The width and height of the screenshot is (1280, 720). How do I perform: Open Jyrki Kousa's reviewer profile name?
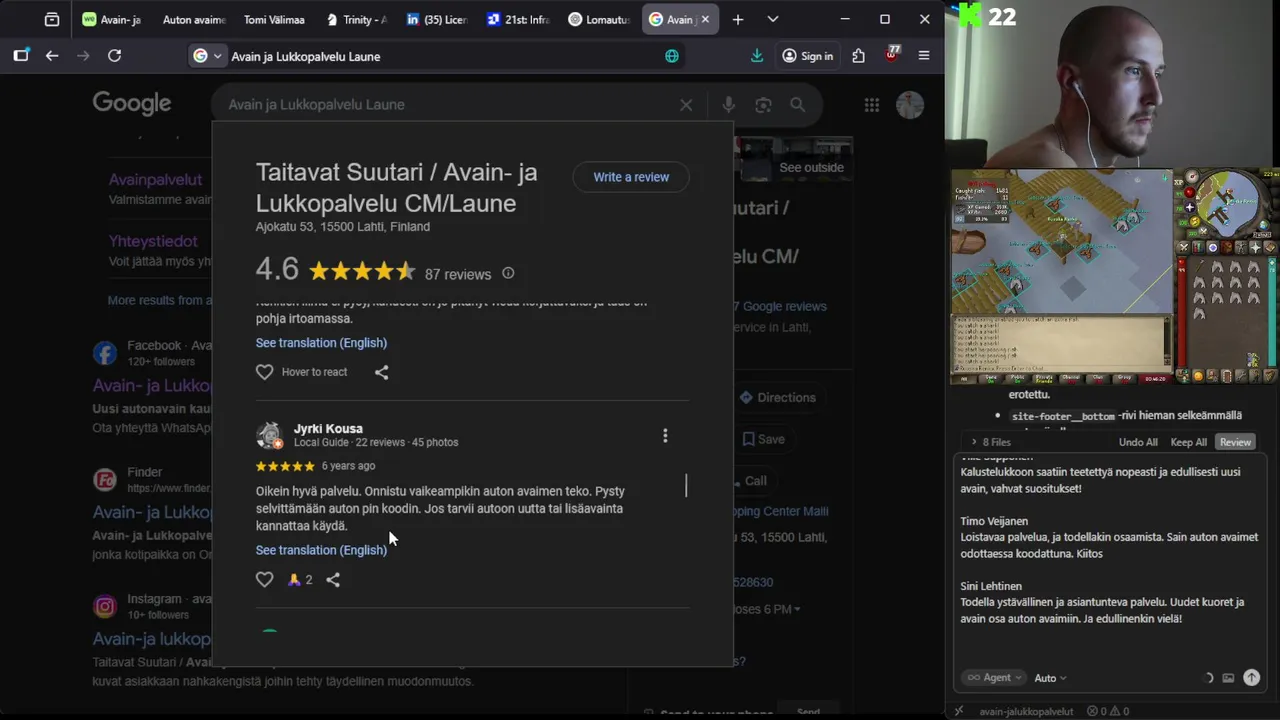(x=328, y=428)
